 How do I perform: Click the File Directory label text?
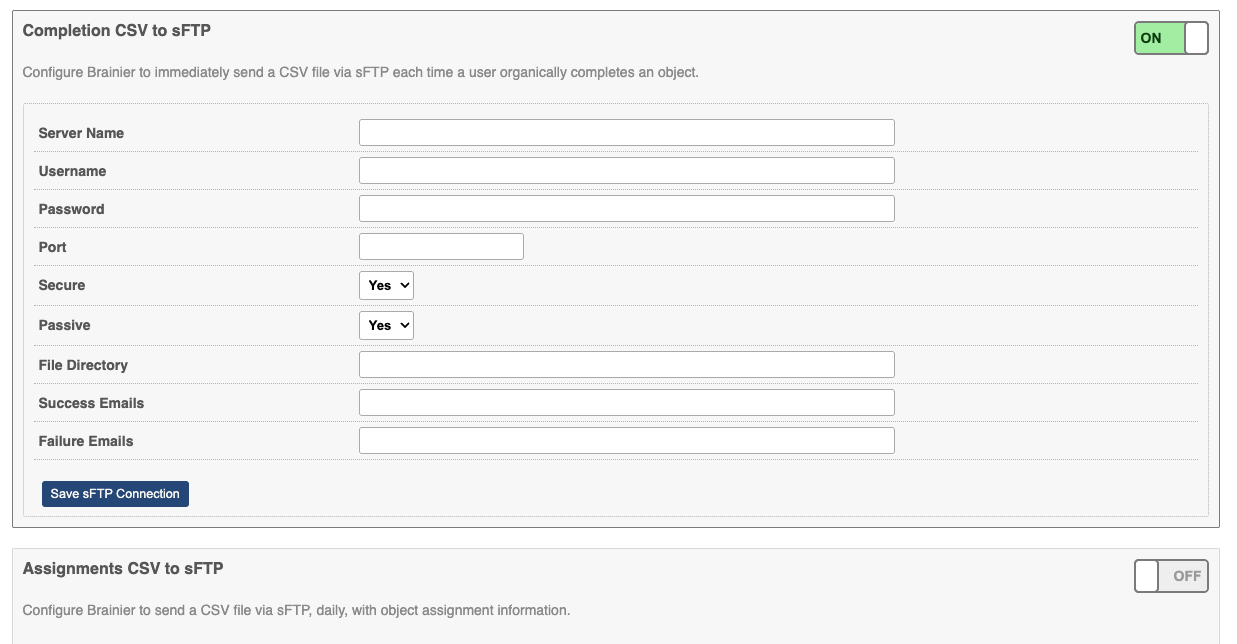83,365
